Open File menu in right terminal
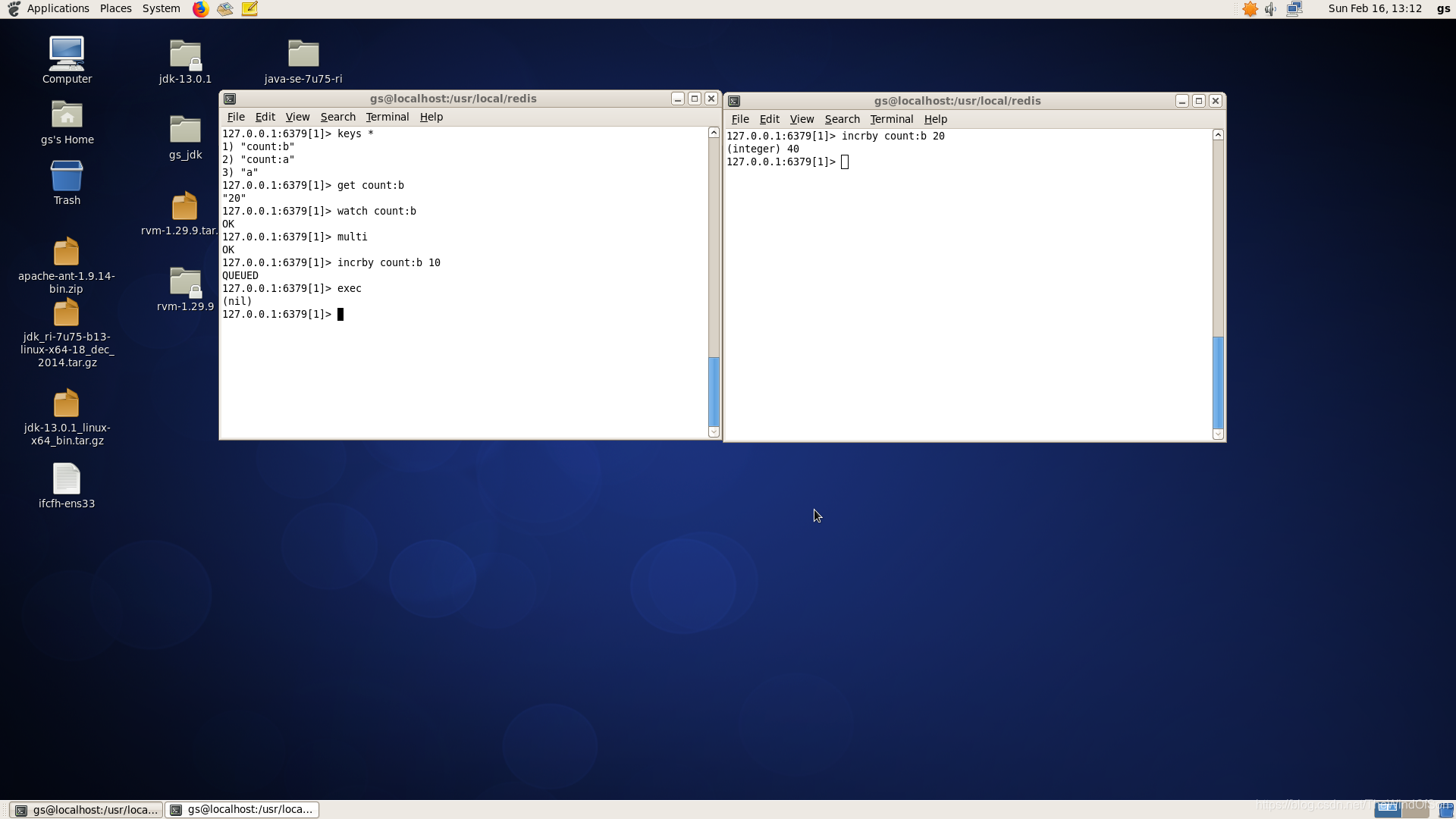This screenshot has height=819, width=1456. point(740,119)
